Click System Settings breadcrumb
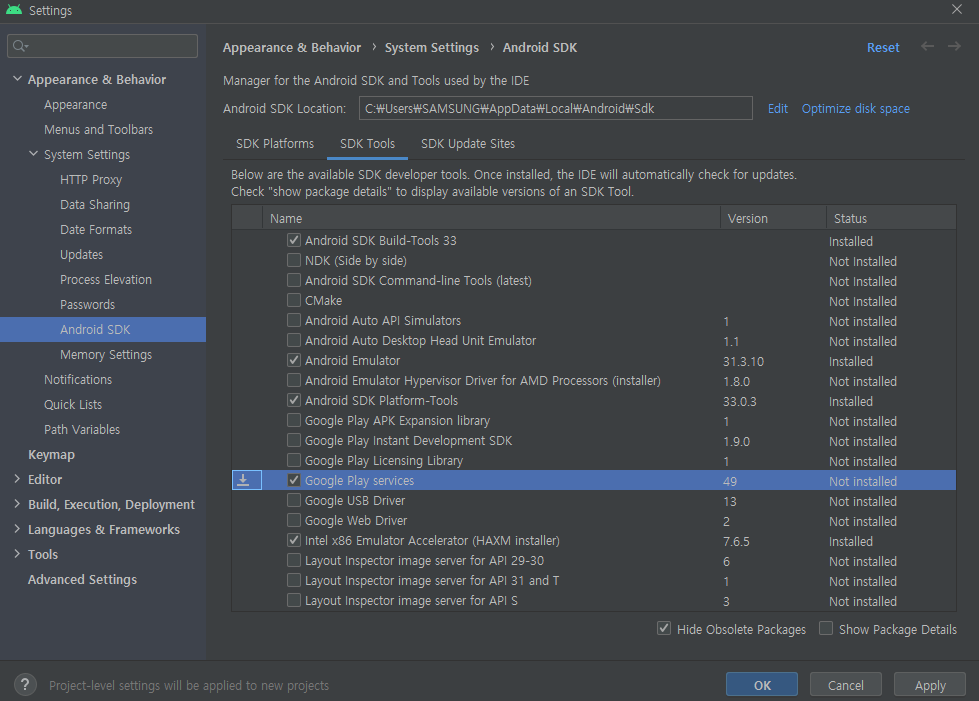The image size is (979, 701). coord(431,47)
